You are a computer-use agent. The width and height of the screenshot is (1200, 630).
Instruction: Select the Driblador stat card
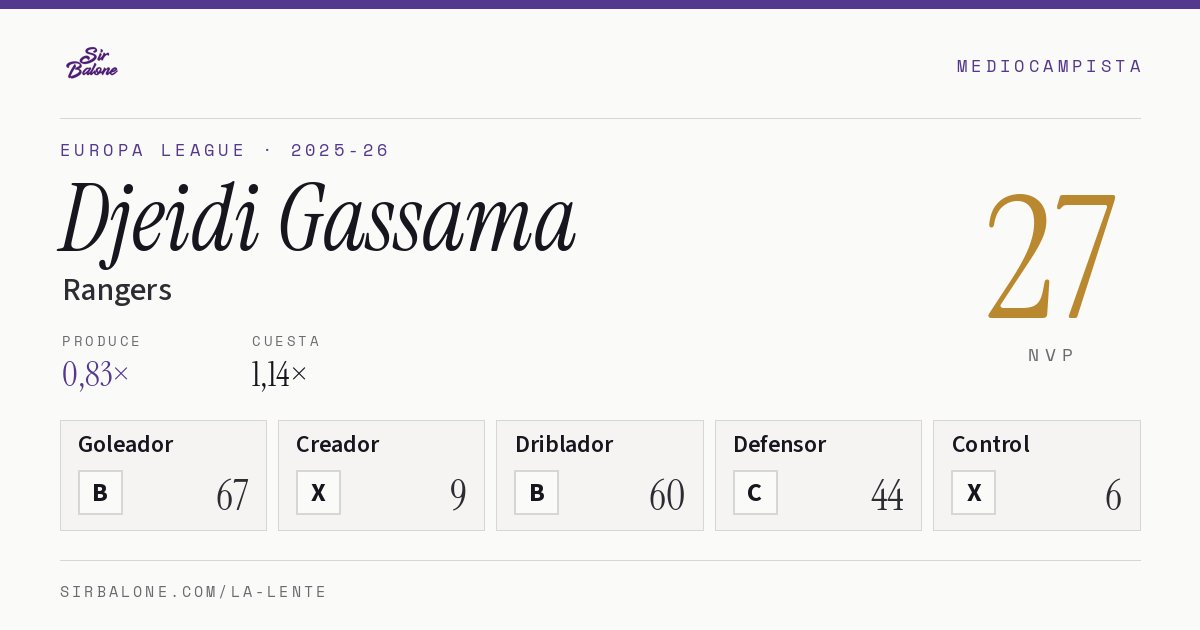click(x=600, y=475)
